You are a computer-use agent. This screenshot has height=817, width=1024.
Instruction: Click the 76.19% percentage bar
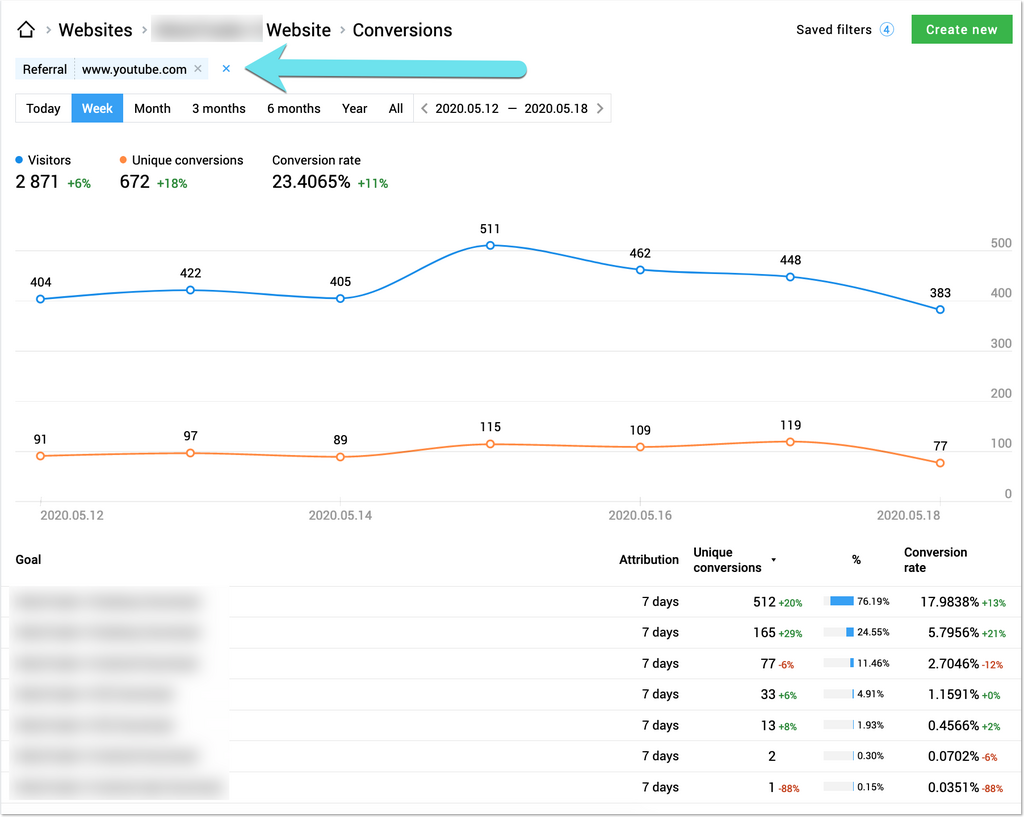coord(840,601)
